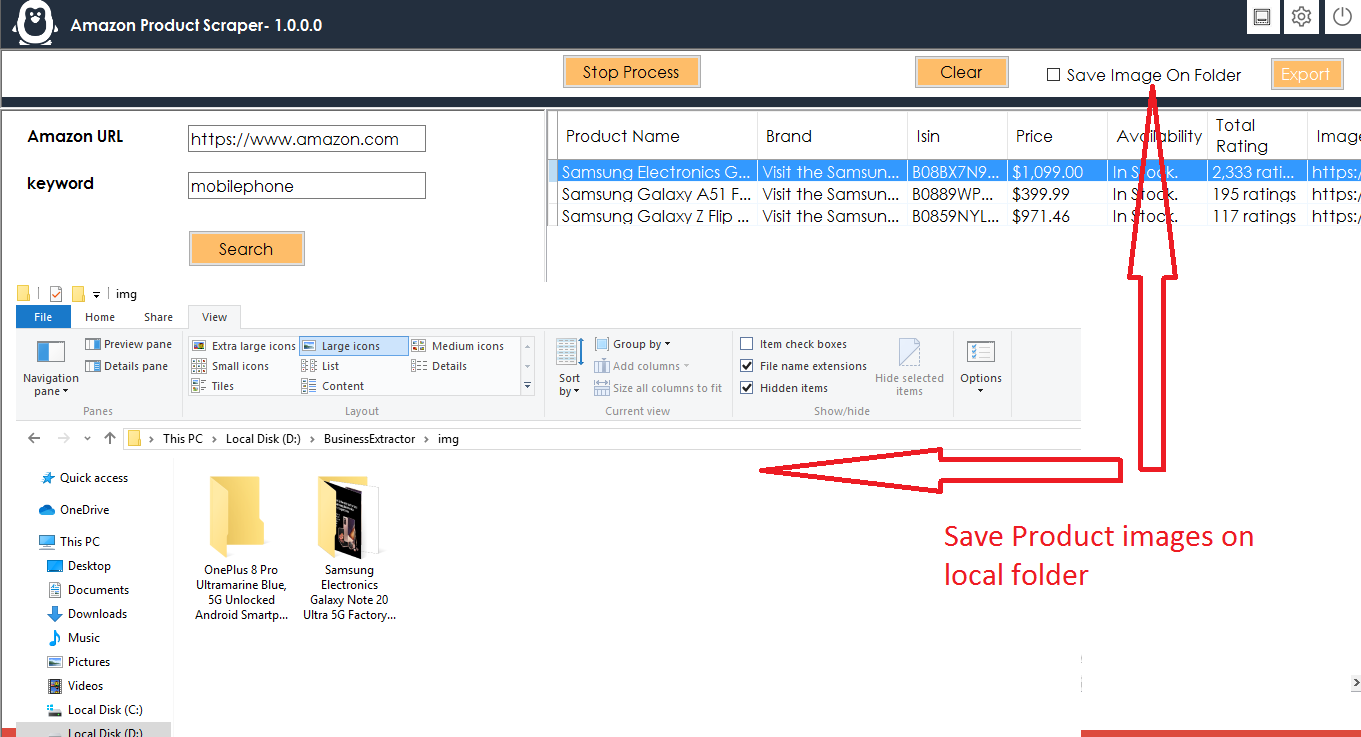Click the Music note icon in the sidebar
Image resolution: width=1361 pixels, height=737 pixels.
55,638
